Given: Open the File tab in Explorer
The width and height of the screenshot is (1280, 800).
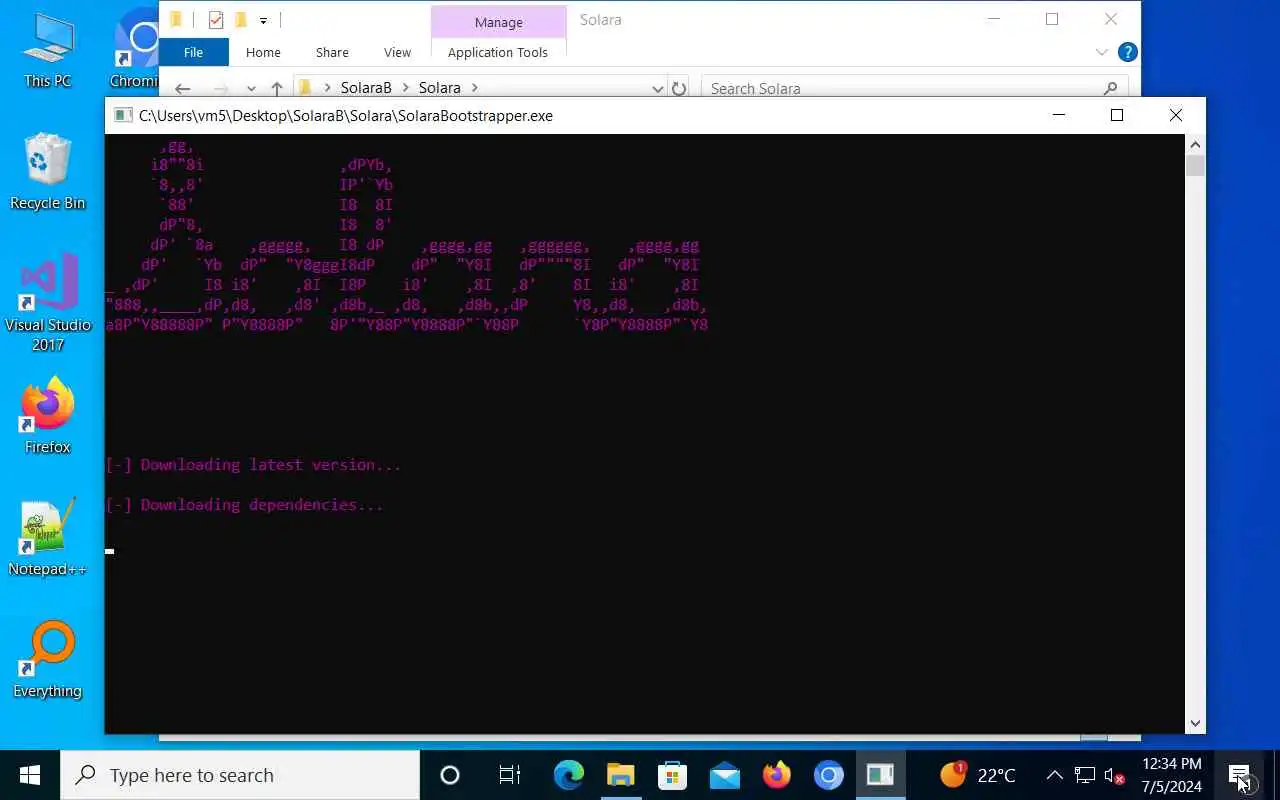Looking at the screenshot, I should click(193, 52).
